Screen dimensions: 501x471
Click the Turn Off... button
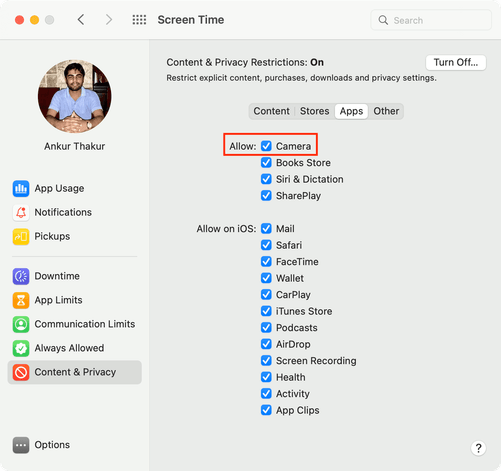point(456,62)
